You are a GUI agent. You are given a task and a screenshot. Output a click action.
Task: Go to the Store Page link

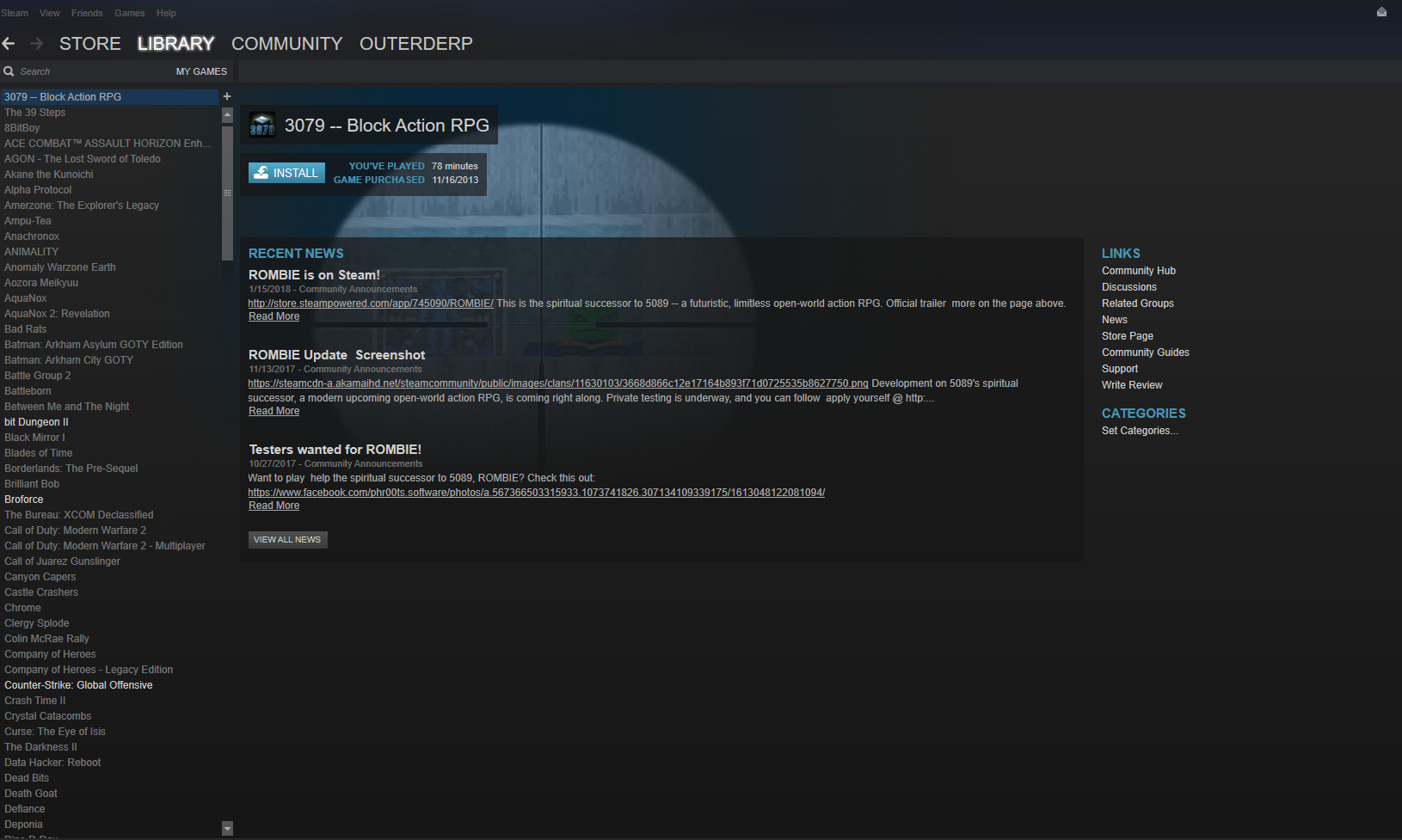pyautogui.click(x=1128, y=336)
